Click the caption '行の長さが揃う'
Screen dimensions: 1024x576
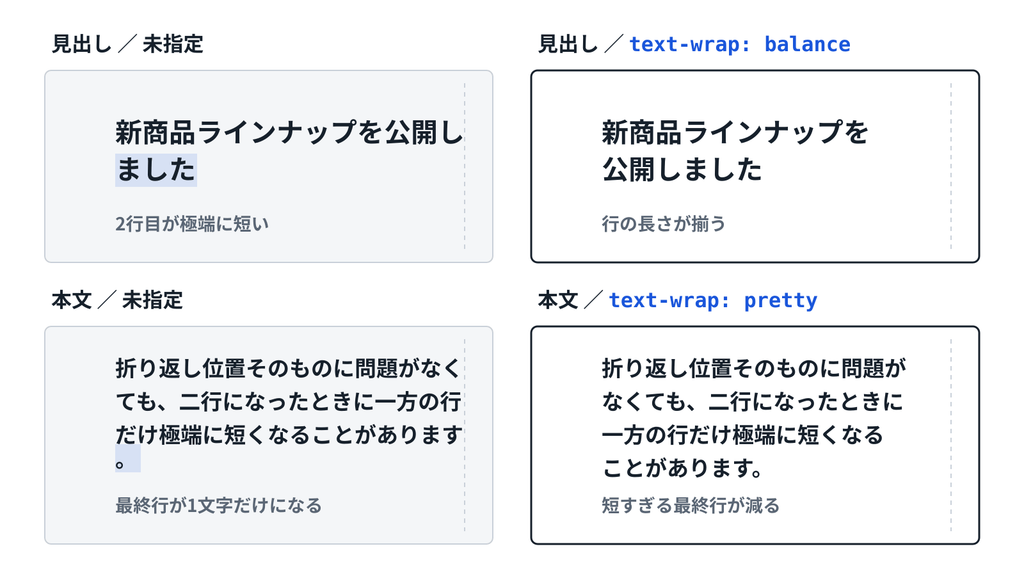[x=664, y=224]
